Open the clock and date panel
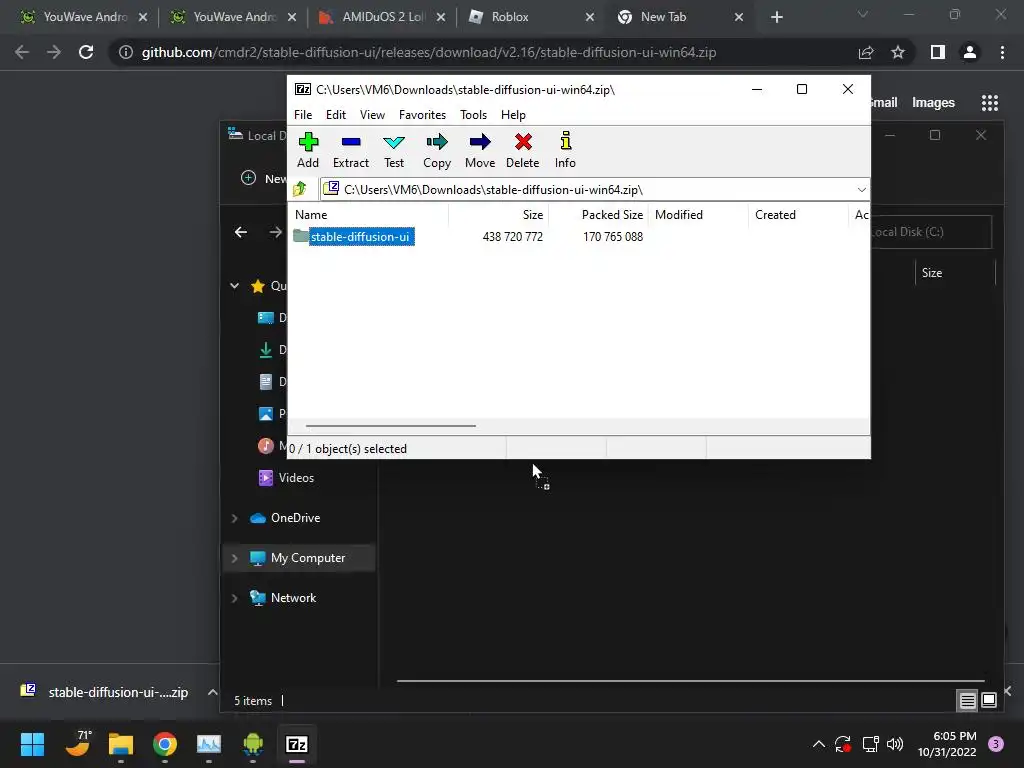1024x768 pixels. point(947,744)
